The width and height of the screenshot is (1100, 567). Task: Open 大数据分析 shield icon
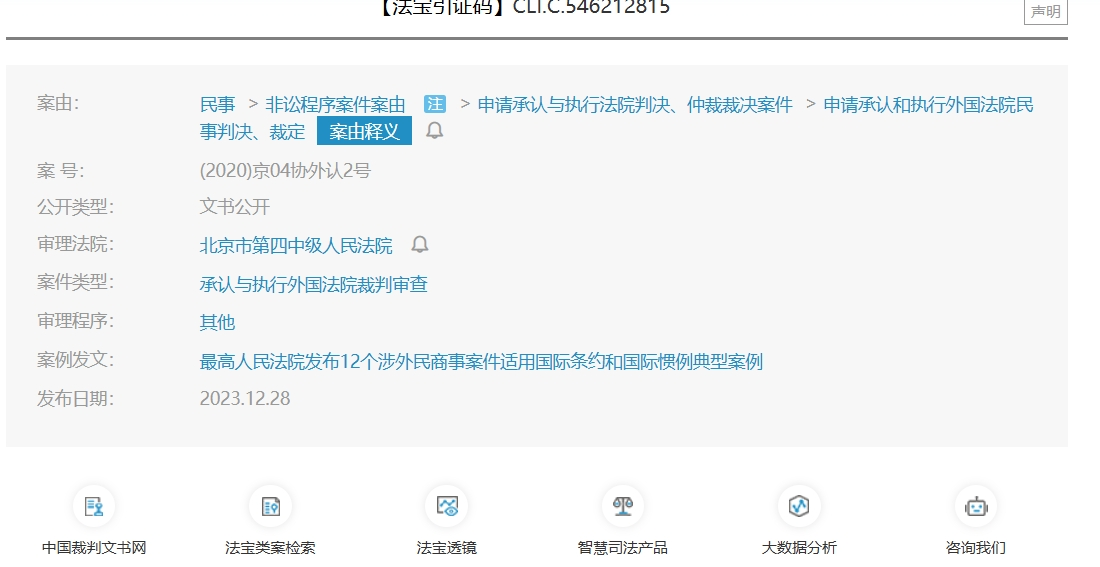coord(798,506)
